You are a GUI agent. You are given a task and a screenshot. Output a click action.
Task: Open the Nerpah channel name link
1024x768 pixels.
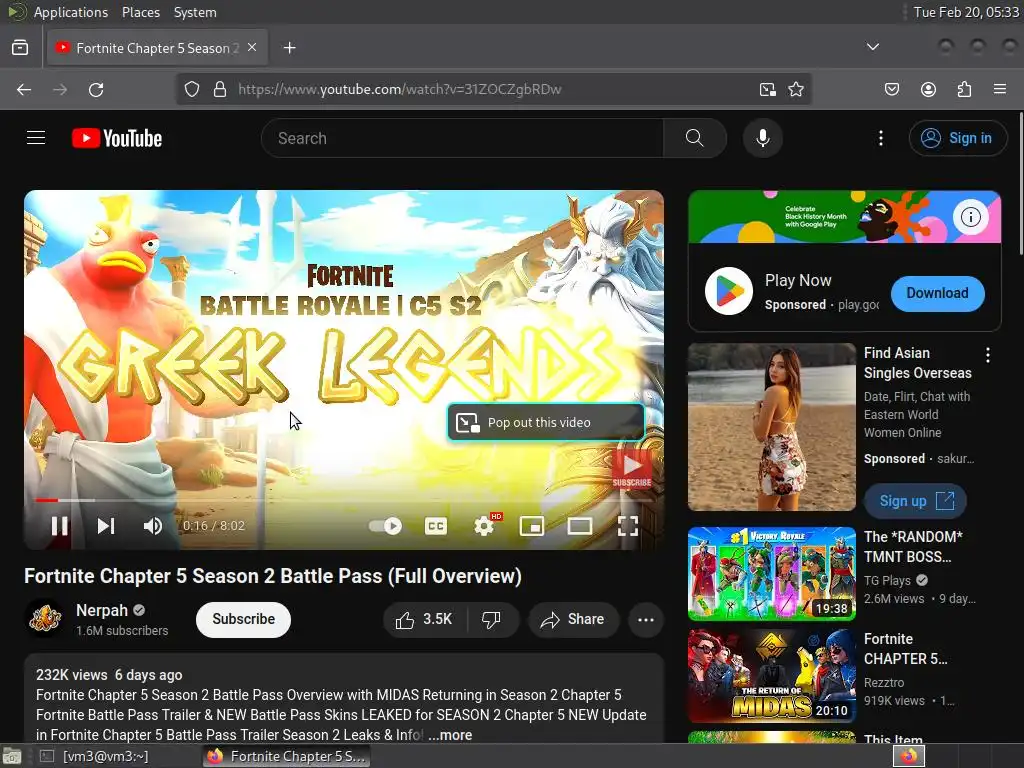(x=102, y=610)
